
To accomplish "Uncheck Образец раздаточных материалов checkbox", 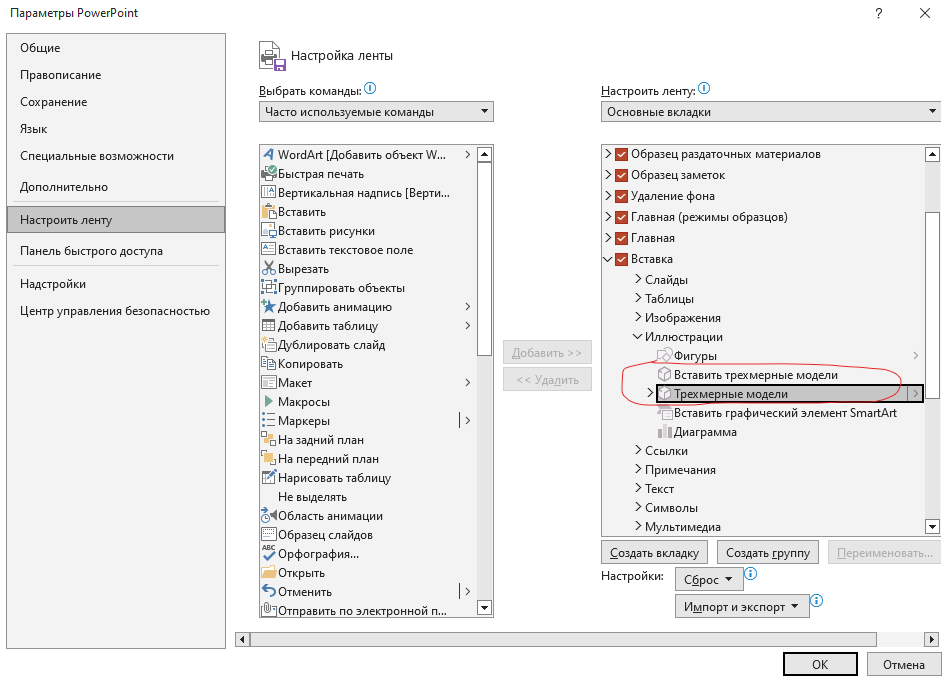I will point(621,154).
